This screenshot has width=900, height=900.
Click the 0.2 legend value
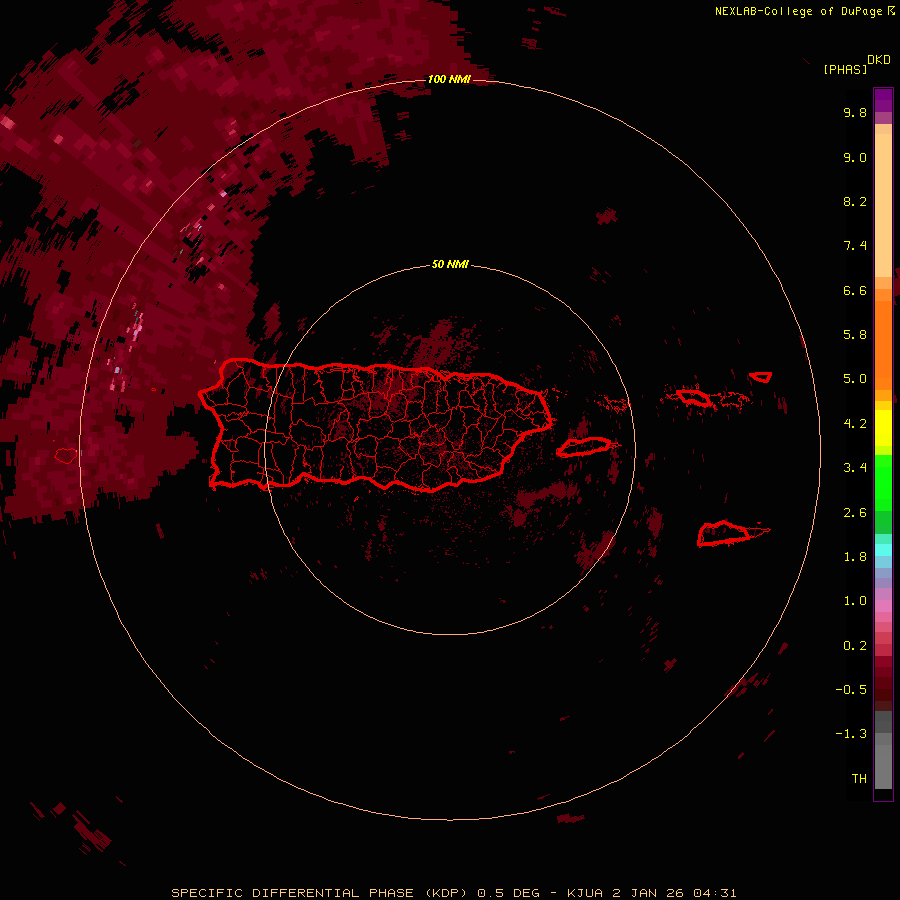pyautogui.click(x=855, y=646)
